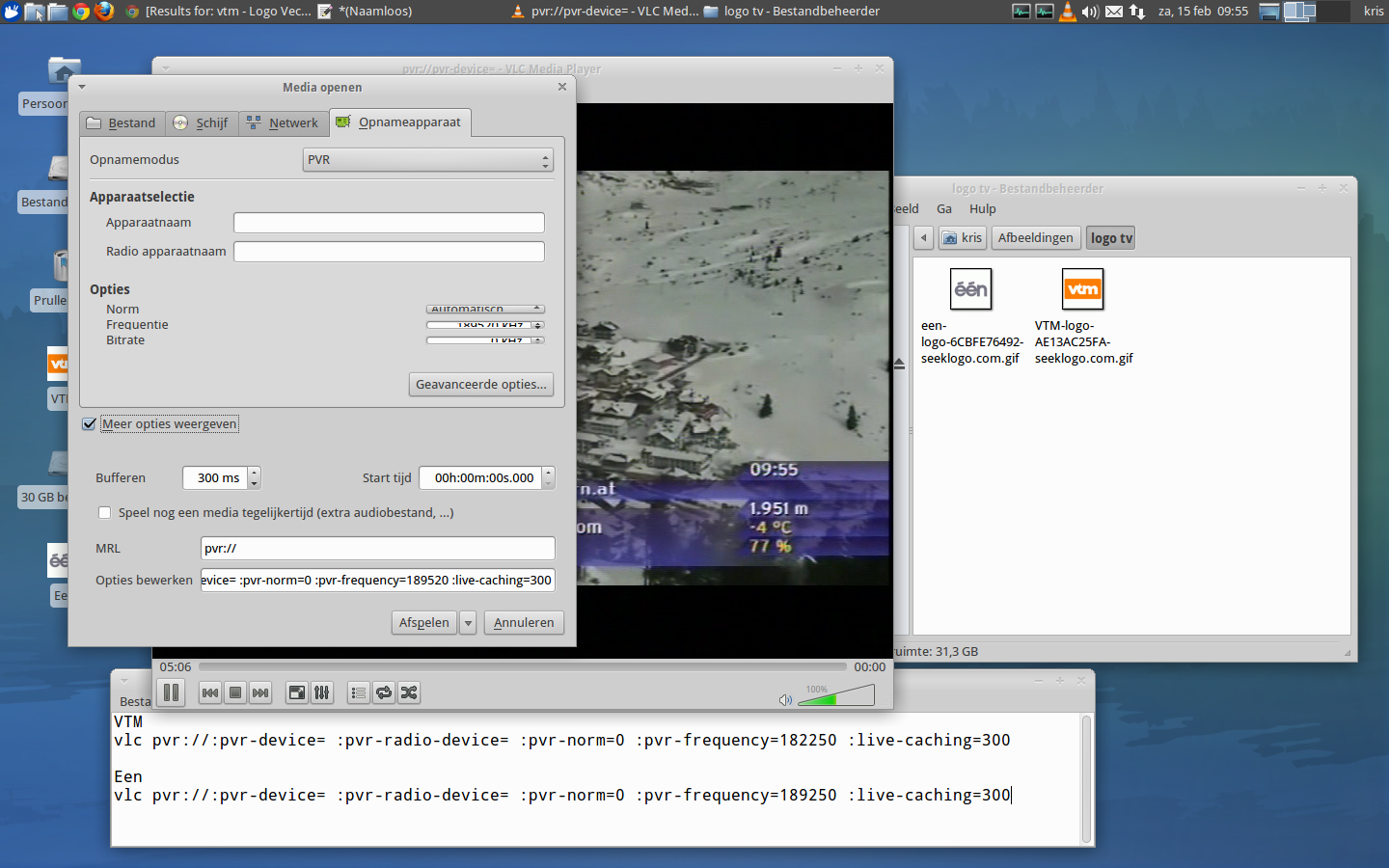Open the Opnamemodus PVR dropdown
The height and width of the screenshot is (868, 1389).
click(x=428, y=160)
